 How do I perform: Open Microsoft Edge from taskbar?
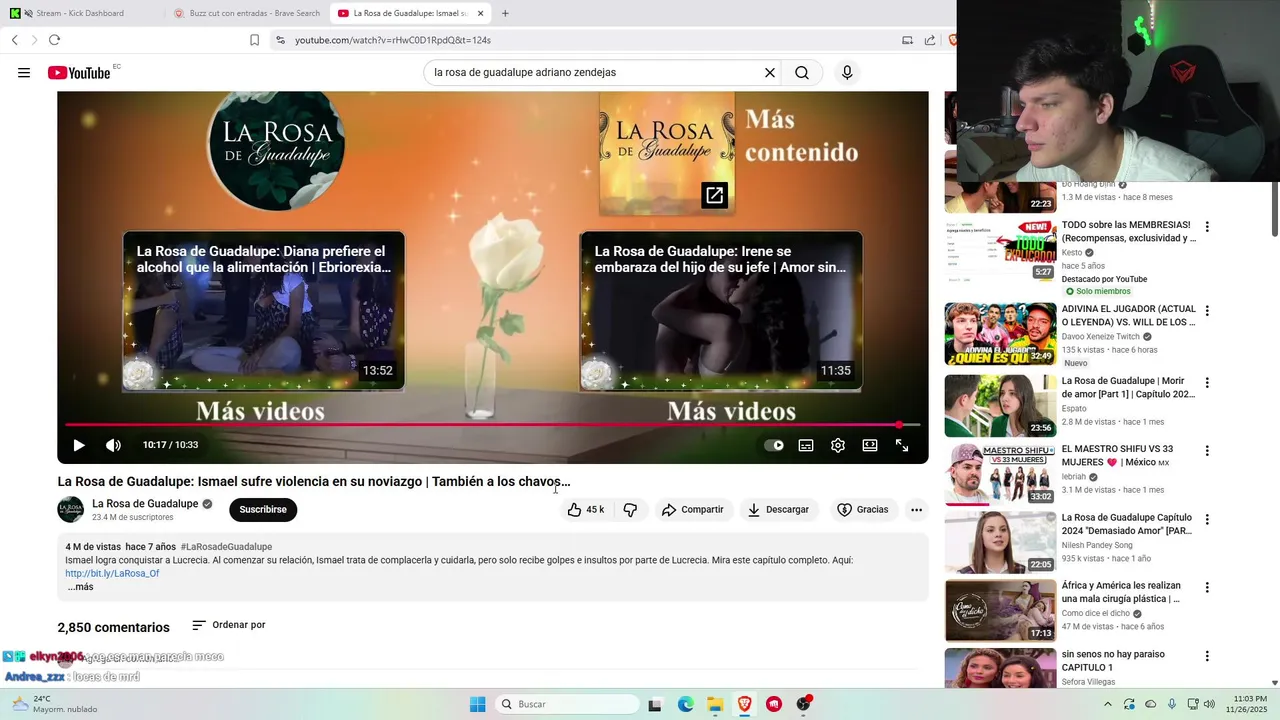[x=685, y=704]
